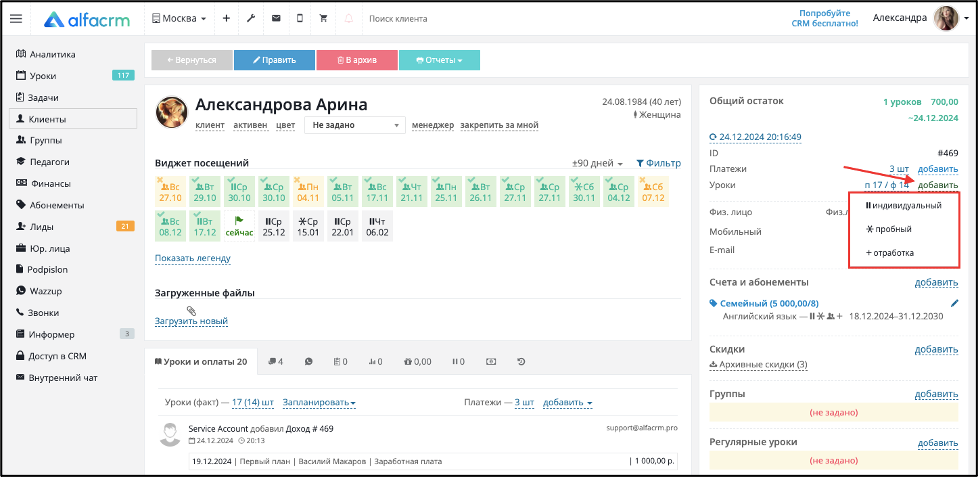Open the hamburger menu icon
The height and width of the screenshot is (479, 979).
click(16, 19)
